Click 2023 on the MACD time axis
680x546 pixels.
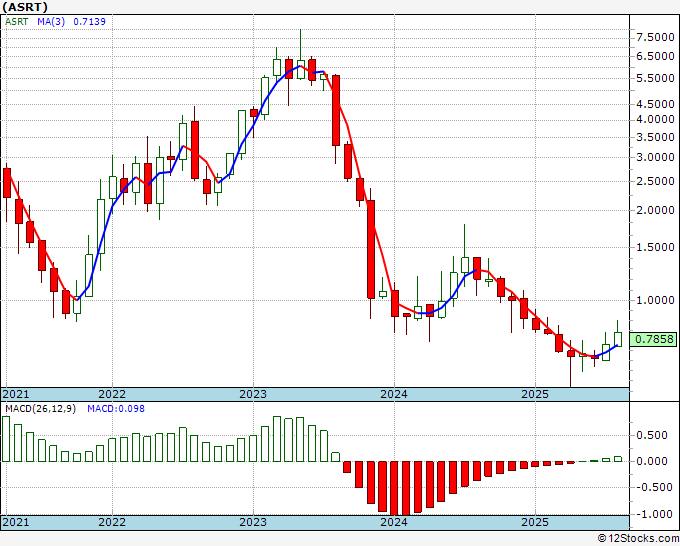point(253,522)
